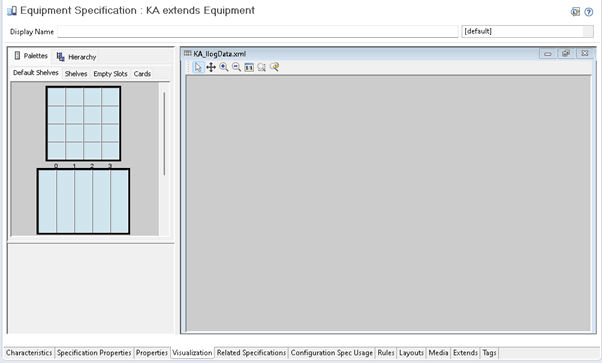Screen dimensions: 602x363
Task: Select the Visualization bottom tab
Action: tap(192, 353)
